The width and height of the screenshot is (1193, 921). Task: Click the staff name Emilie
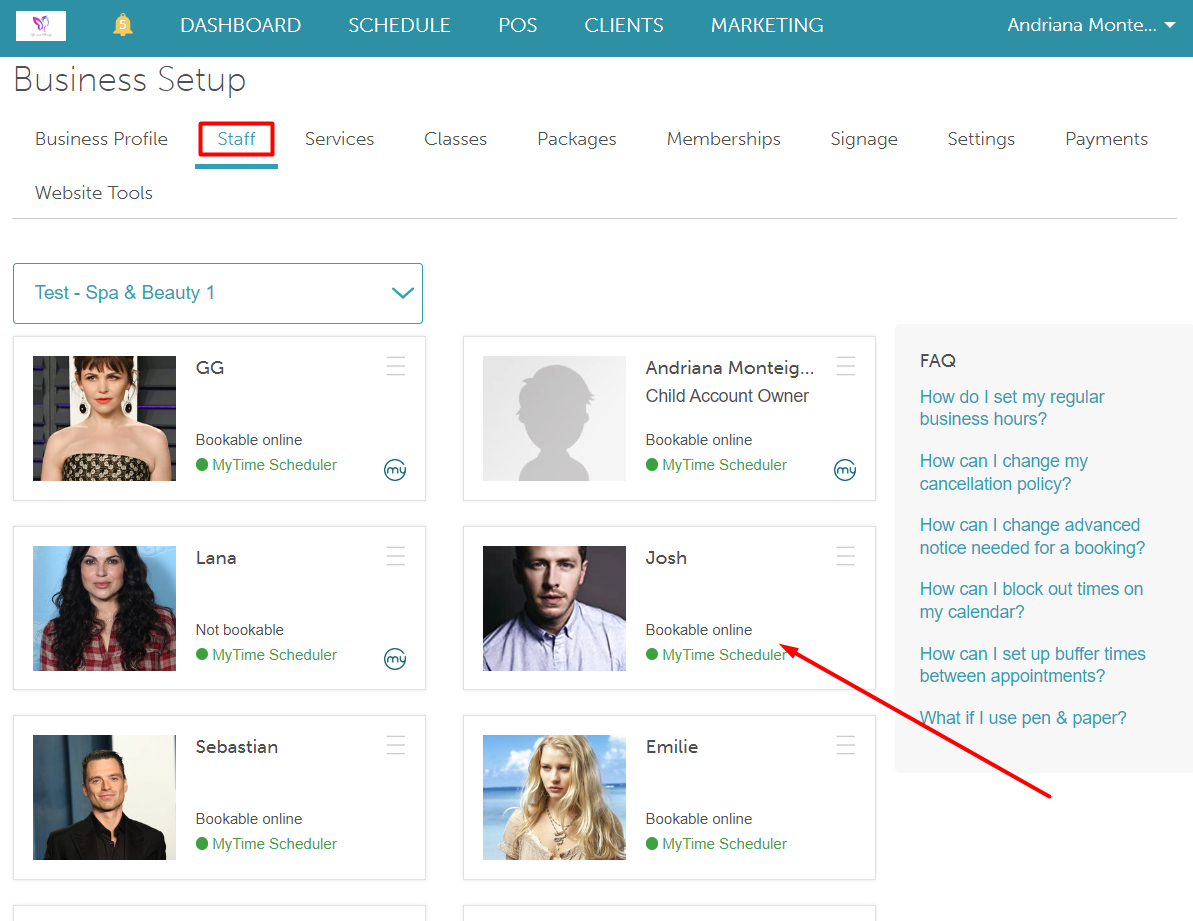point(672,747)
